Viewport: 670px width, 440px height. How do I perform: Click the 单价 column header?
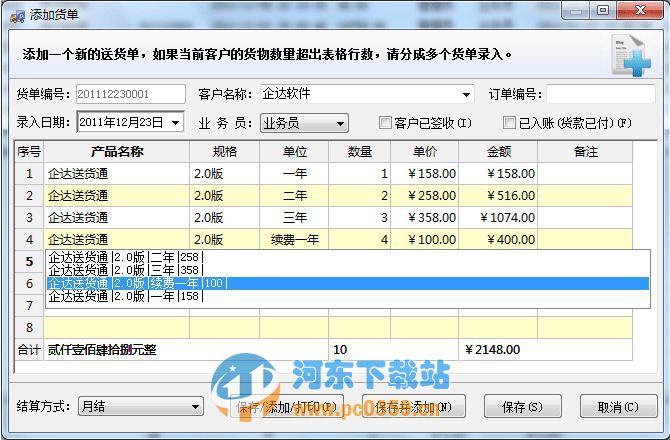pos(424,152)
